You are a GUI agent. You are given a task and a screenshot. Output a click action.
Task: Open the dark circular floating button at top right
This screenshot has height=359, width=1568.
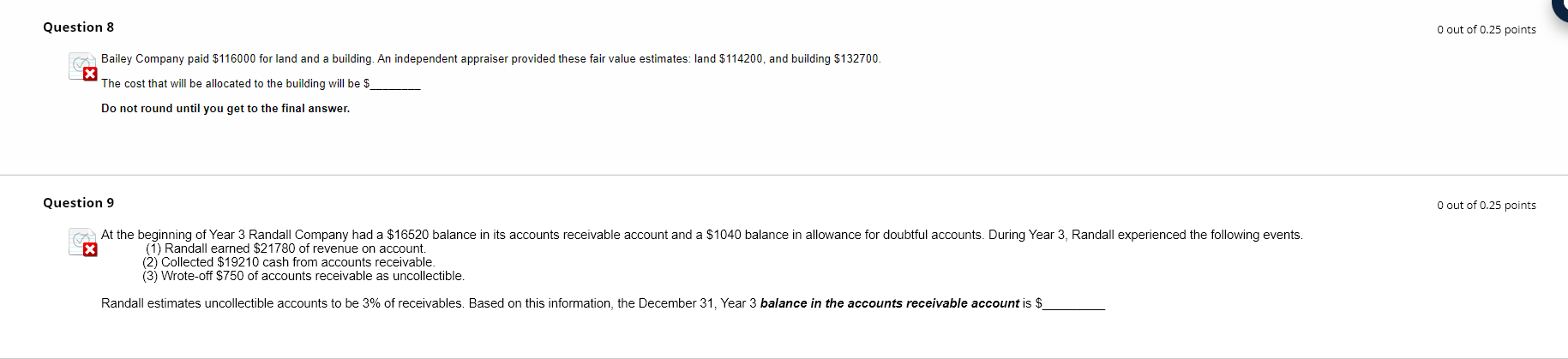1561,7
